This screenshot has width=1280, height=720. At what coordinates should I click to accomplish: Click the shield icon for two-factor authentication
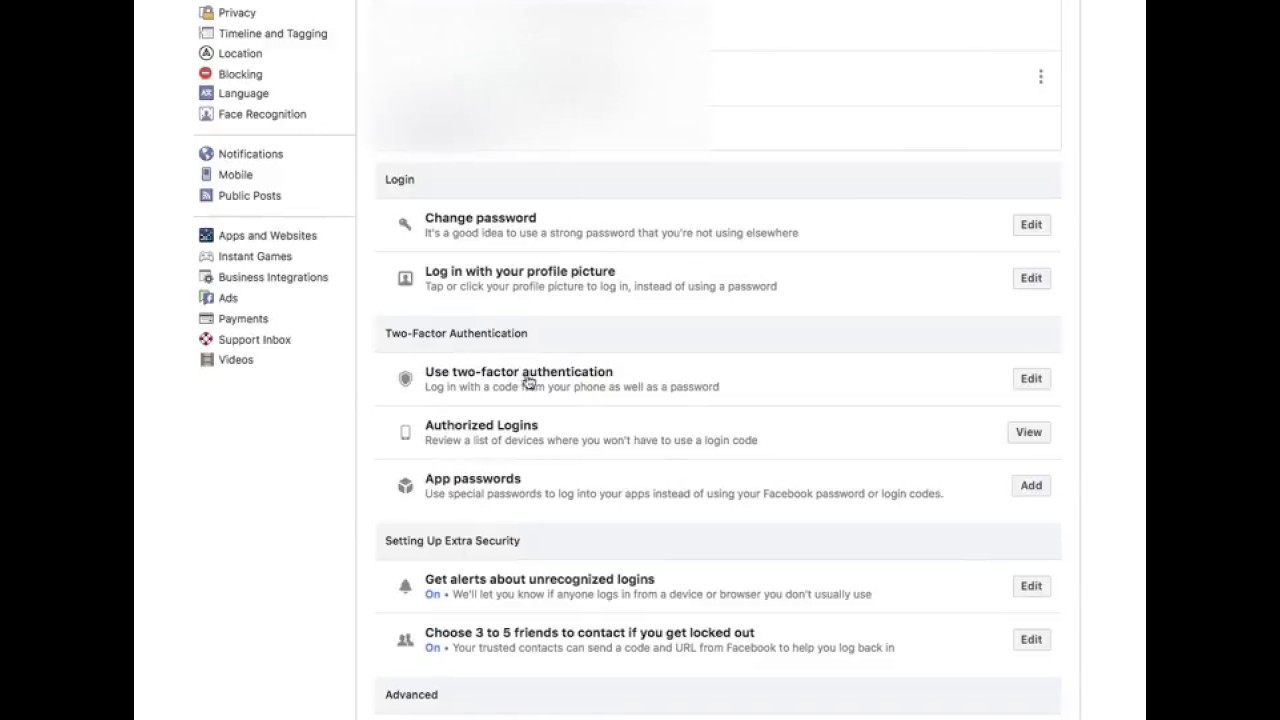[405, 379]
